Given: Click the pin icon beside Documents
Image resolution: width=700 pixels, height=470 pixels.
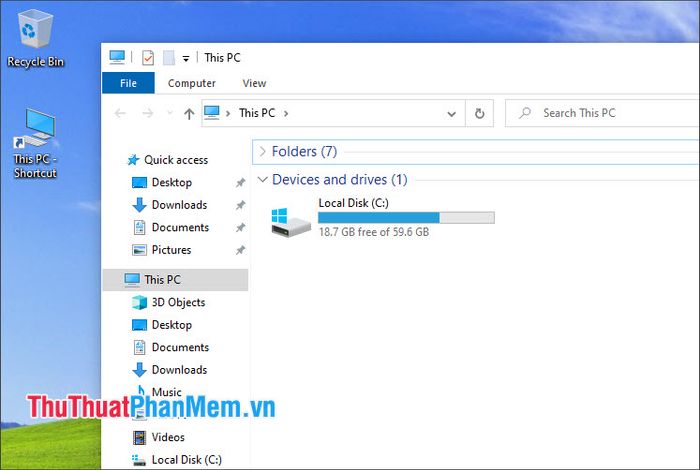Looking at the screenshot, I should point(241,227).
